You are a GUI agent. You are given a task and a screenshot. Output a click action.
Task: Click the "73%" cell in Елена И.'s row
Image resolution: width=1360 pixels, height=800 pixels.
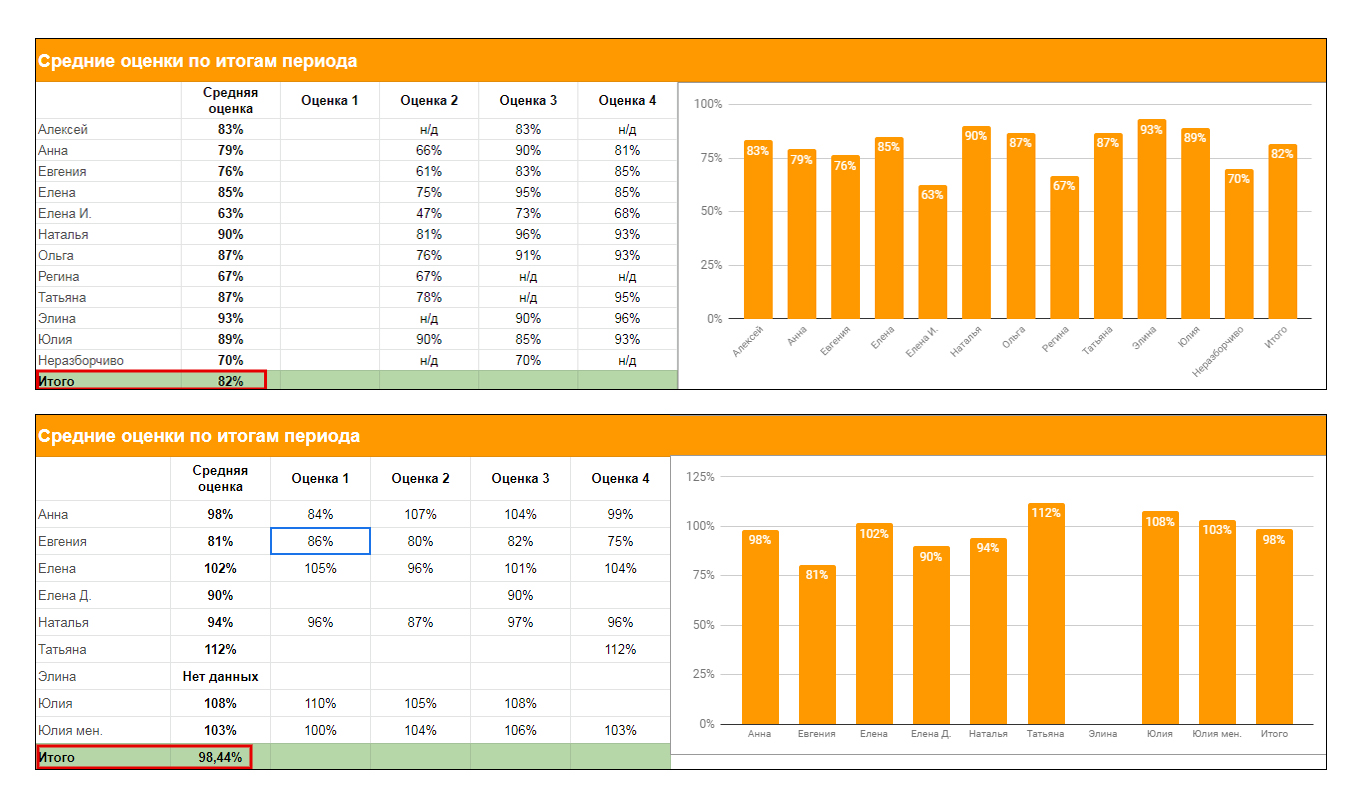click(x=528, y=213)
